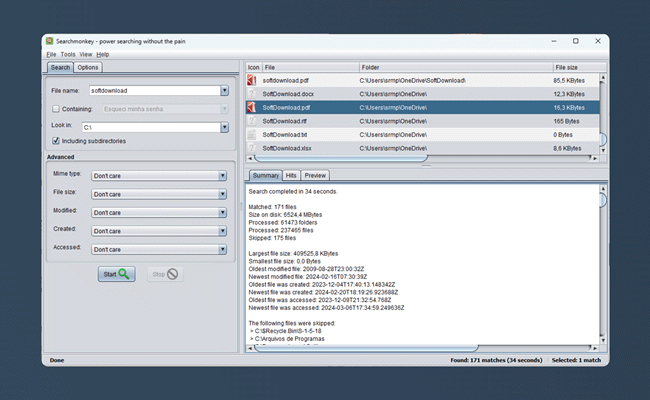
Task: Click the unknown-type icon beside SoftDownload.xlsx
Action: pyautogui.click(x=252, y=148)
